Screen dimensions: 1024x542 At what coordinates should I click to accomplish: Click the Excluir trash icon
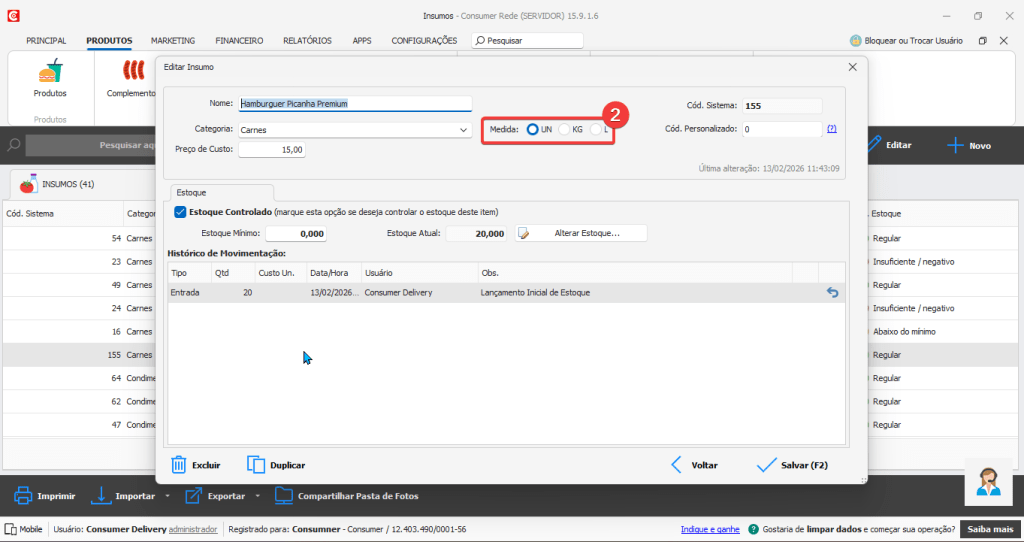coord(179,465)
